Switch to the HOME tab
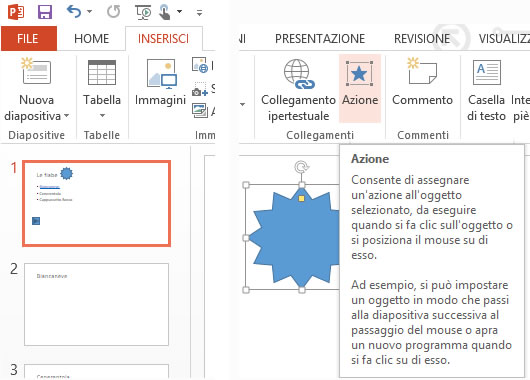This screenshot has height=380, width=530. [92, 39]
